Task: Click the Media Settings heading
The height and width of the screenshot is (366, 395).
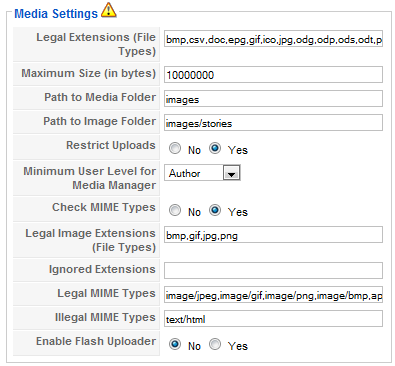Action: pos(56,13)
